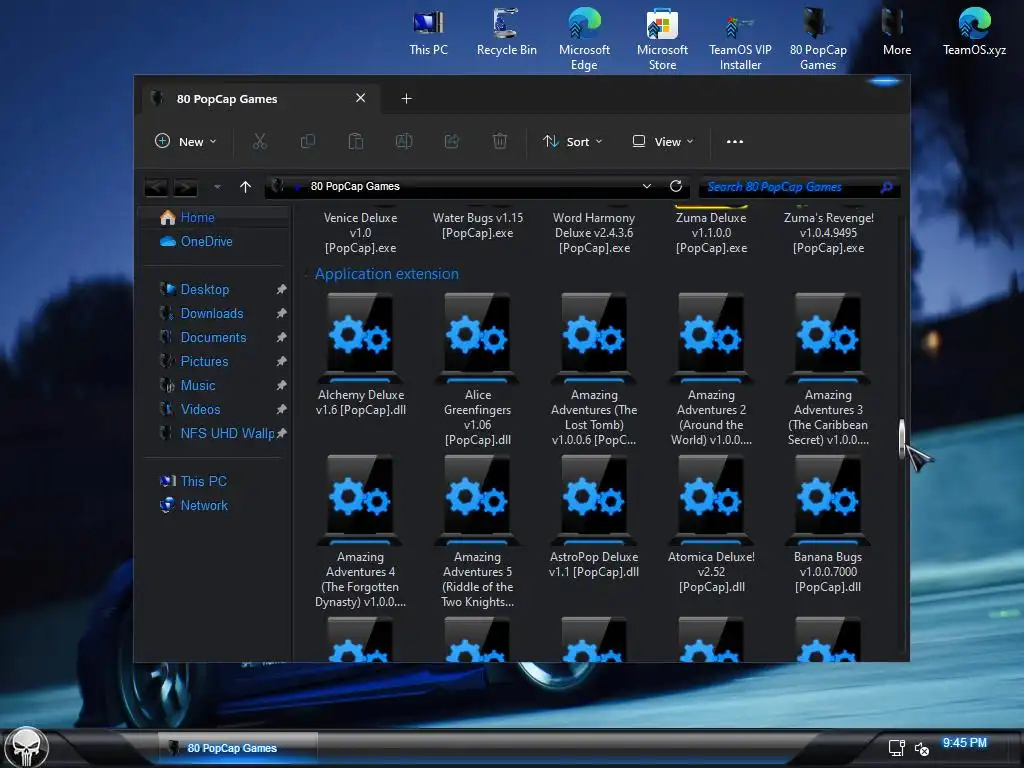Click the Share icon in toolbar
Screen dimensions: 1024x768
point(452,141)
